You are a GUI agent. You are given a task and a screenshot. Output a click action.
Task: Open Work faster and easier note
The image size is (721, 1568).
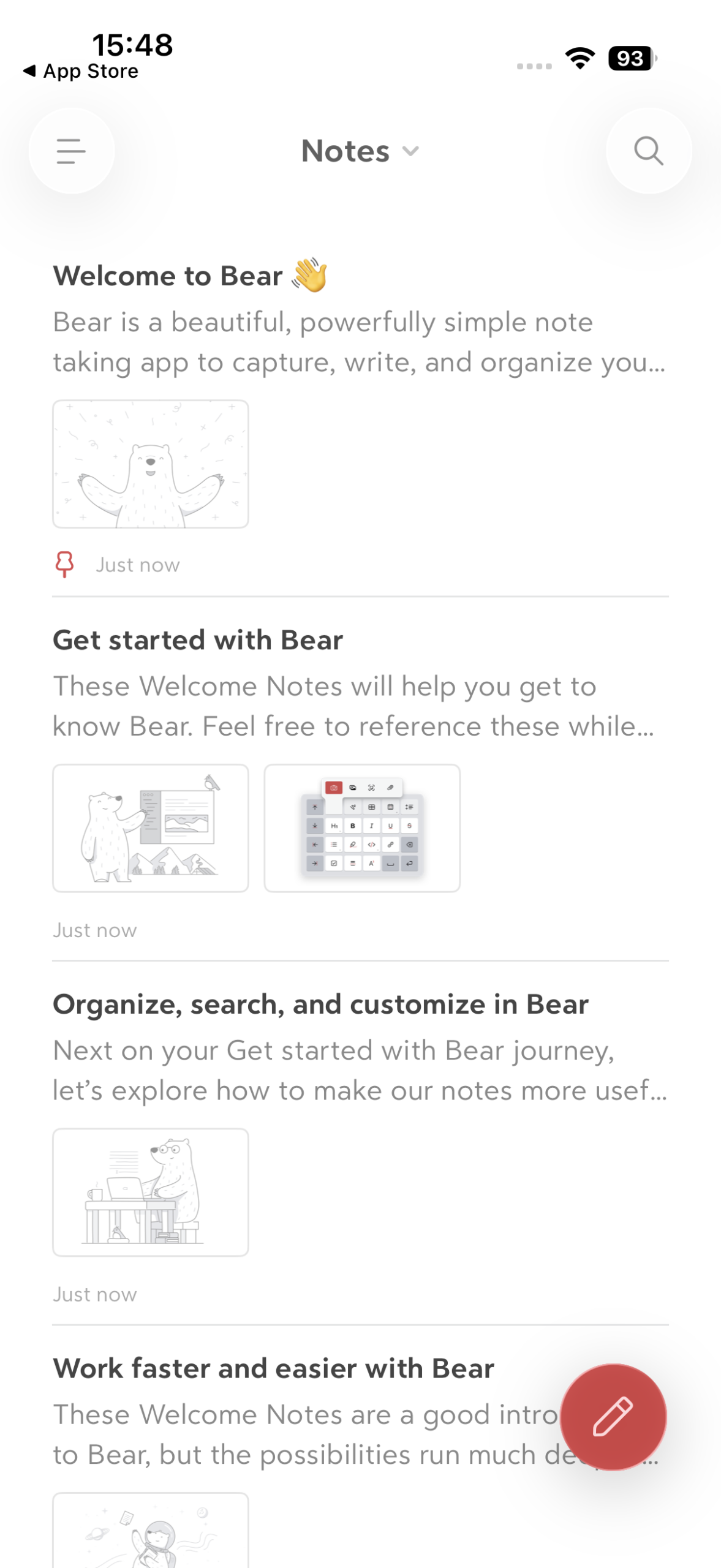(273, 1368)
